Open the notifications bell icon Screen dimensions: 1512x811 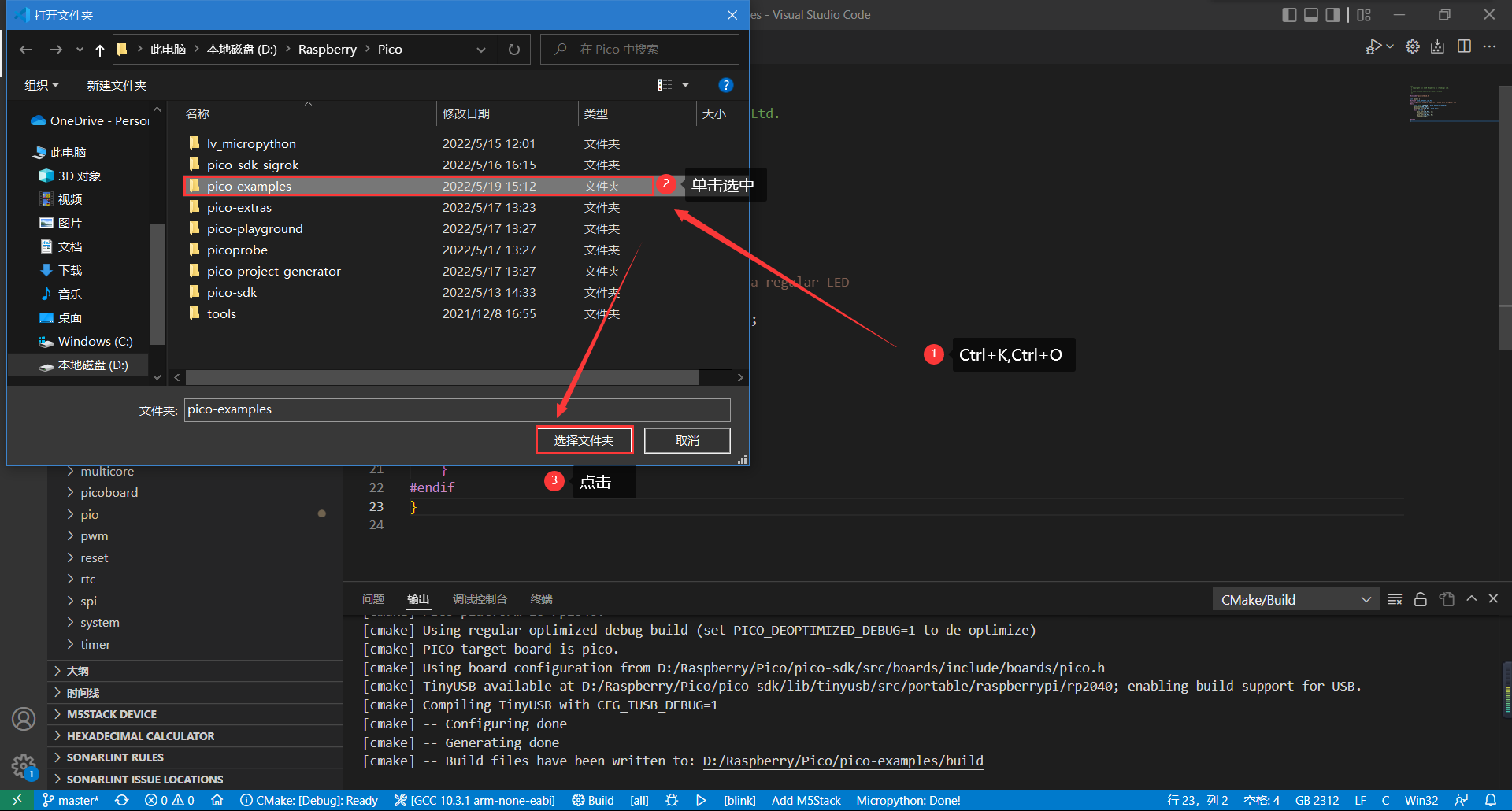coord(1491,800)
